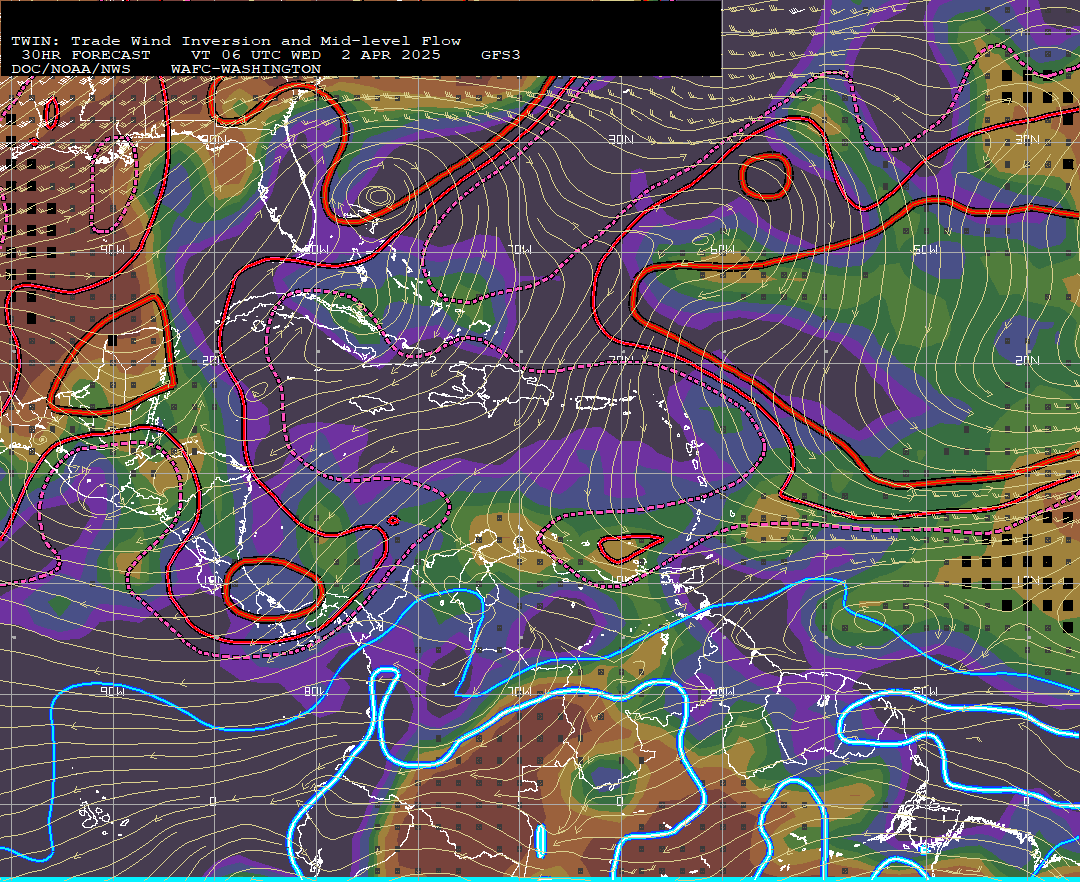The height and width of the screenshot is (882, 1080).
Task: Click the '50W' label near the Brazil coast
Action: 925,691
